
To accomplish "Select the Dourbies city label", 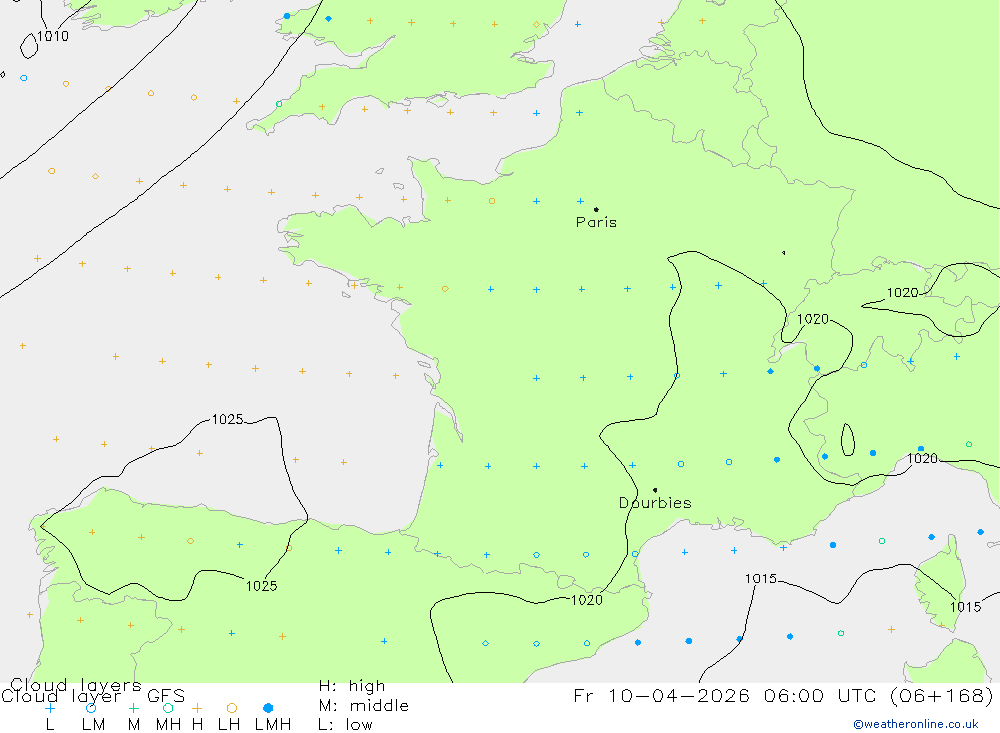I will tap(655, 503).
